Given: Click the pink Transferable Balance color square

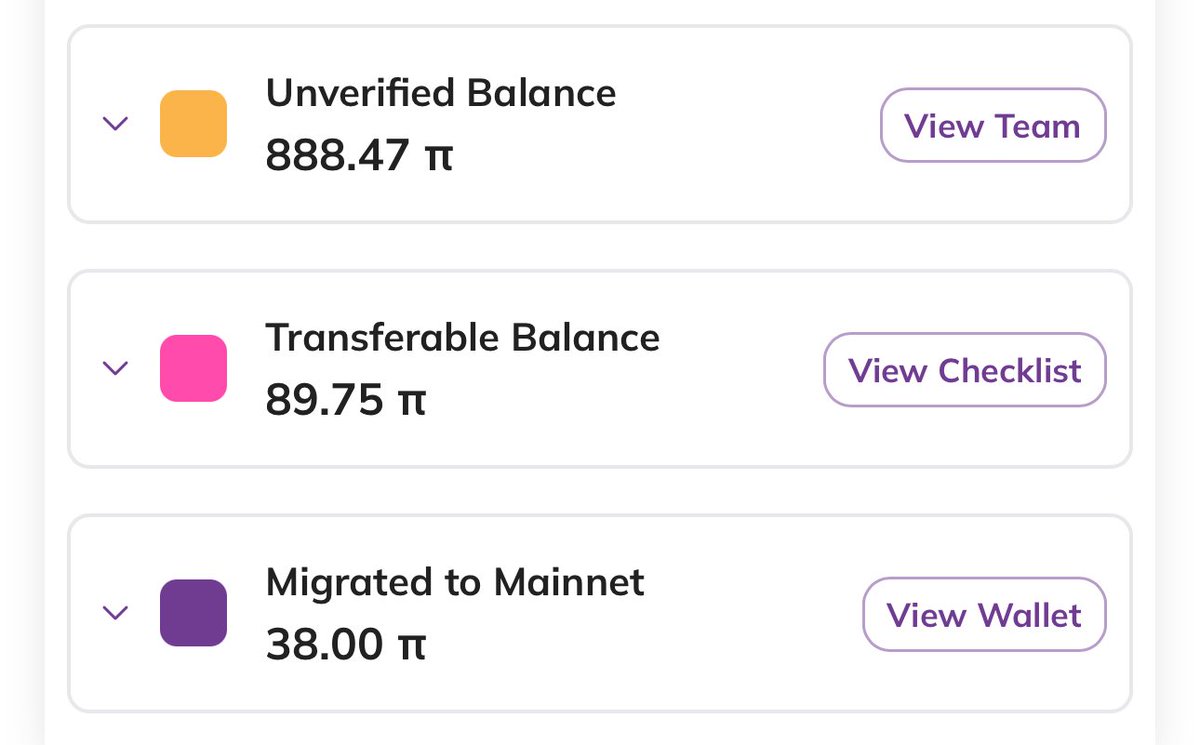Looking at the screenshot, I should click(x=194, y=368).
